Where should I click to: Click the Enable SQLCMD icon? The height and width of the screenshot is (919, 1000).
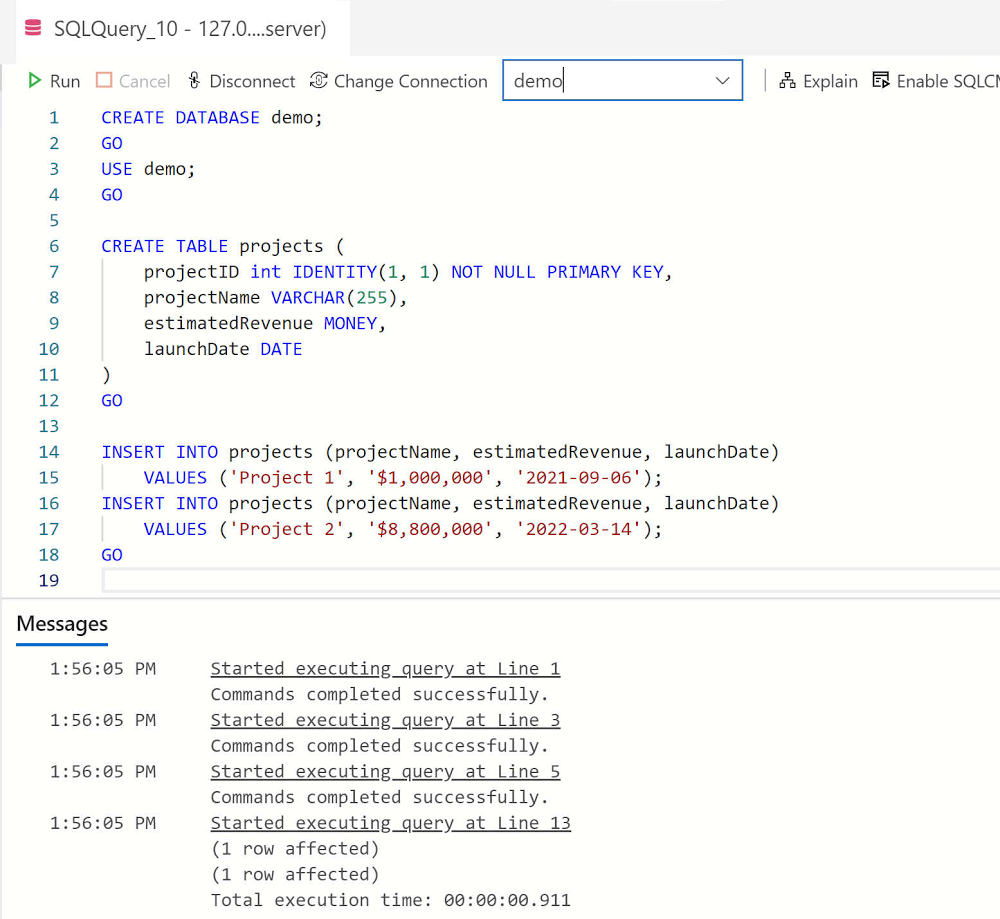[x=881, y=81]
